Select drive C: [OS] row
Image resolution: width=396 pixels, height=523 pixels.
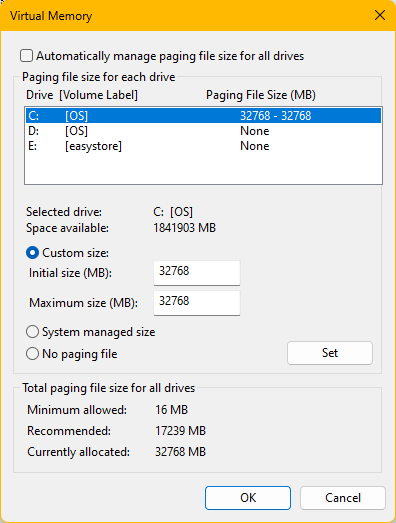point(203,116)
